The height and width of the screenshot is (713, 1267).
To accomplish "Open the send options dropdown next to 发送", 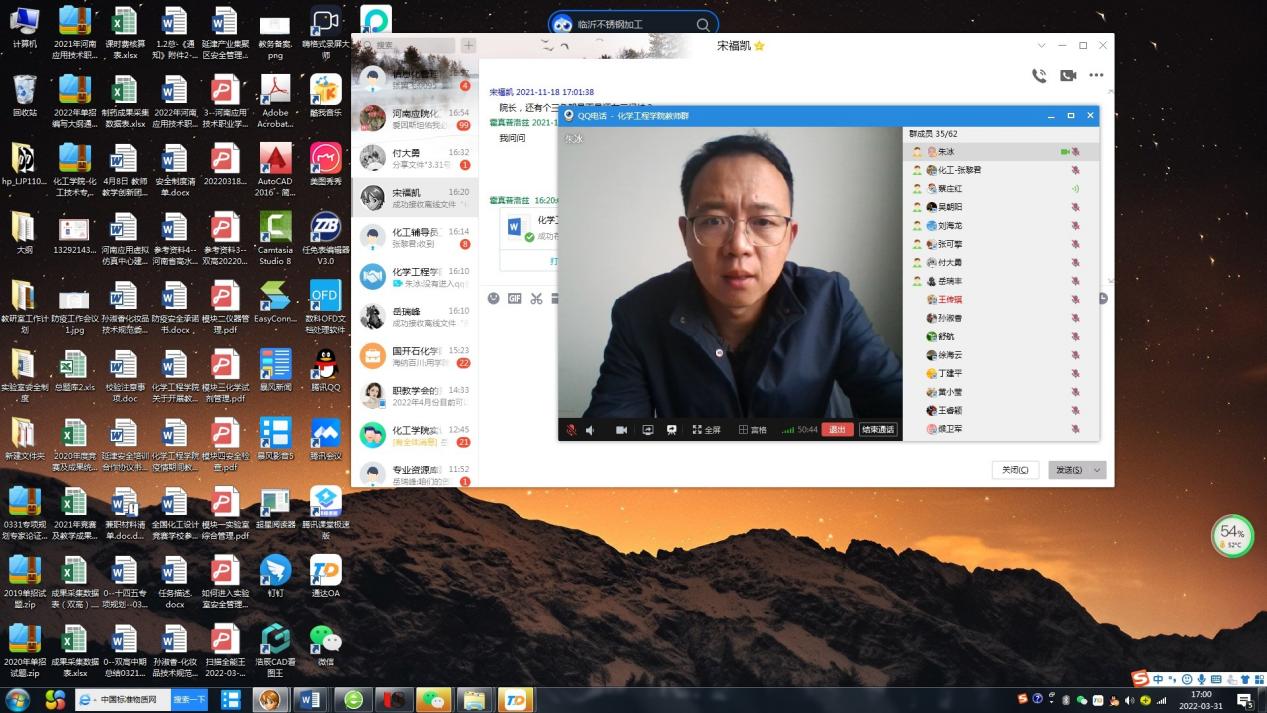I will pyautogui.click(x=1095, y=470).
